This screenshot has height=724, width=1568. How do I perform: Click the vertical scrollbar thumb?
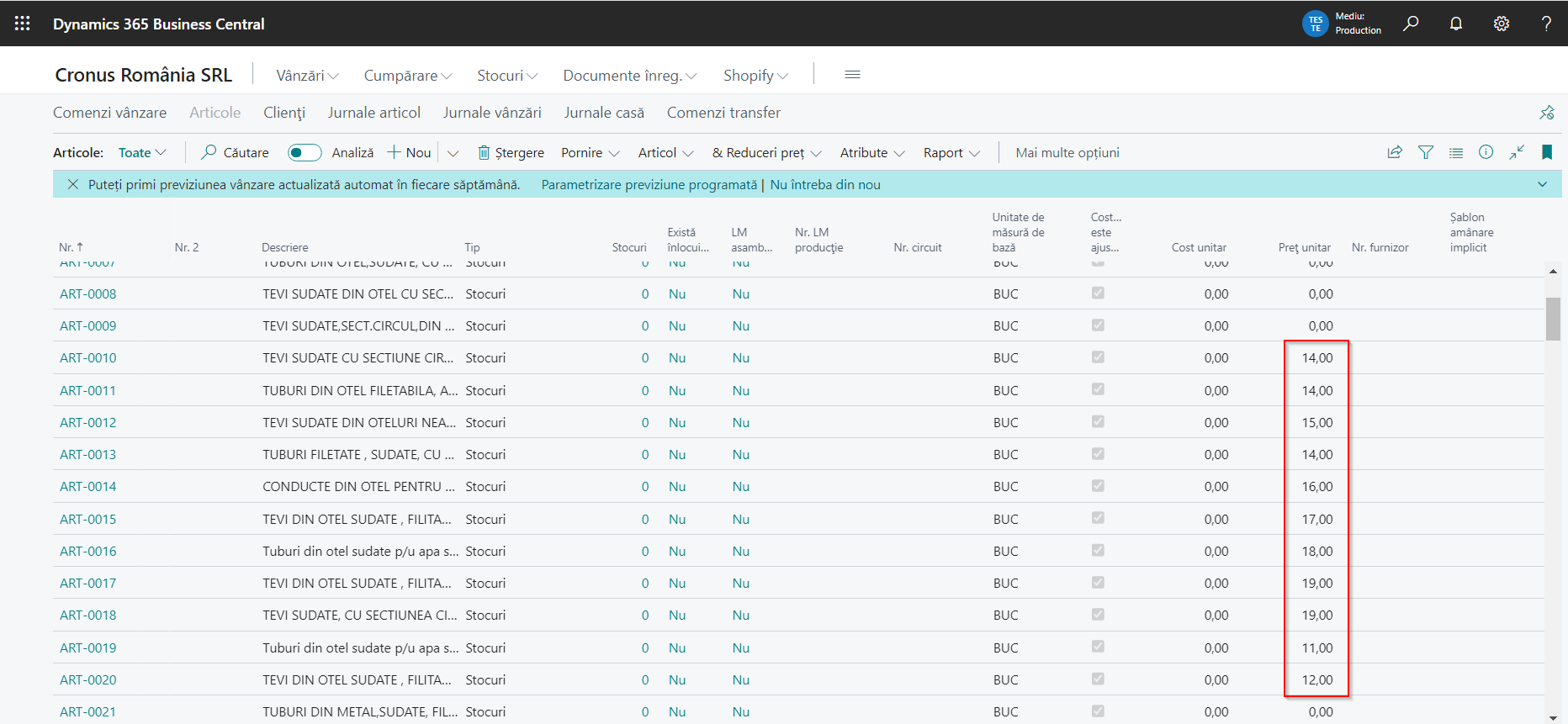pyautogui.click(x=1553, y=319)
